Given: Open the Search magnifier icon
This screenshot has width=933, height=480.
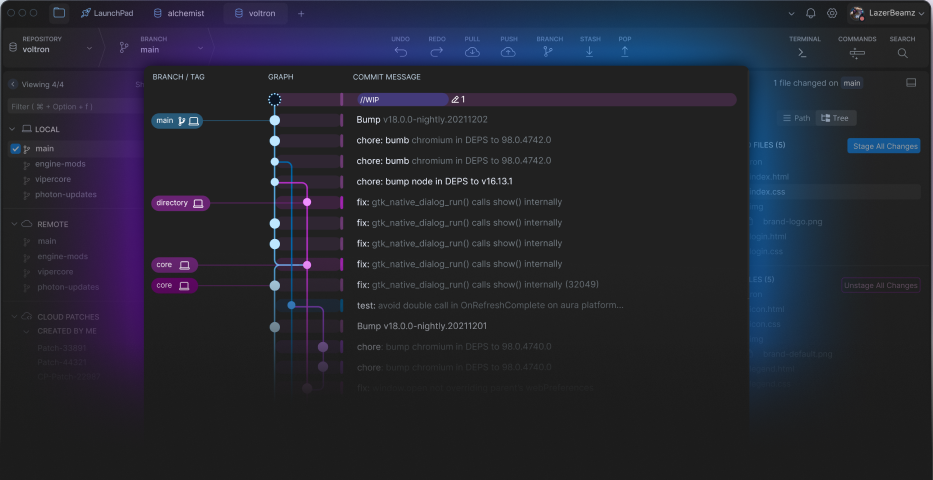Looking at the screenshot, I should point(902,52).
